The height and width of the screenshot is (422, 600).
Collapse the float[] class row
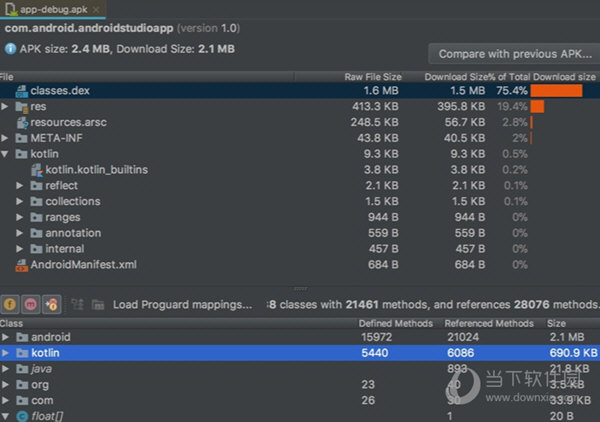pyautogui.click(x=5, y=416)
